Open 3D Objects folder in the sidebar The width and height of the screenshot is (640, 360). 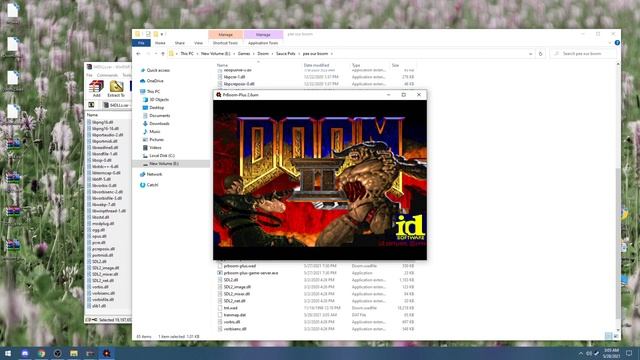156,100
